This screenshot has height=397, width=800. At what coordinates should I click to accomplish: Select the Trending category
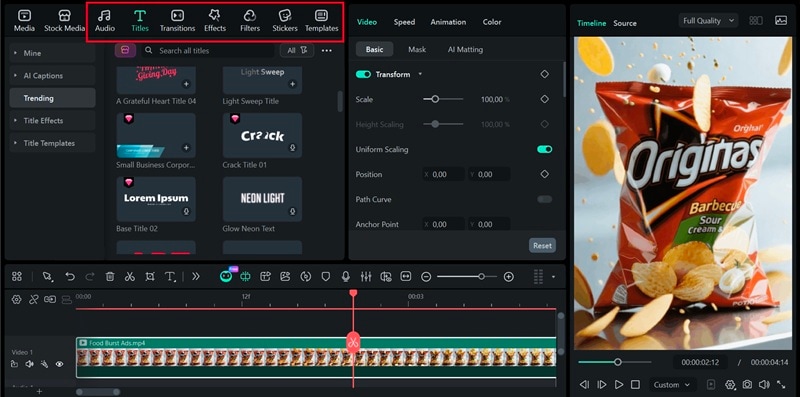[x=52, y=98]
